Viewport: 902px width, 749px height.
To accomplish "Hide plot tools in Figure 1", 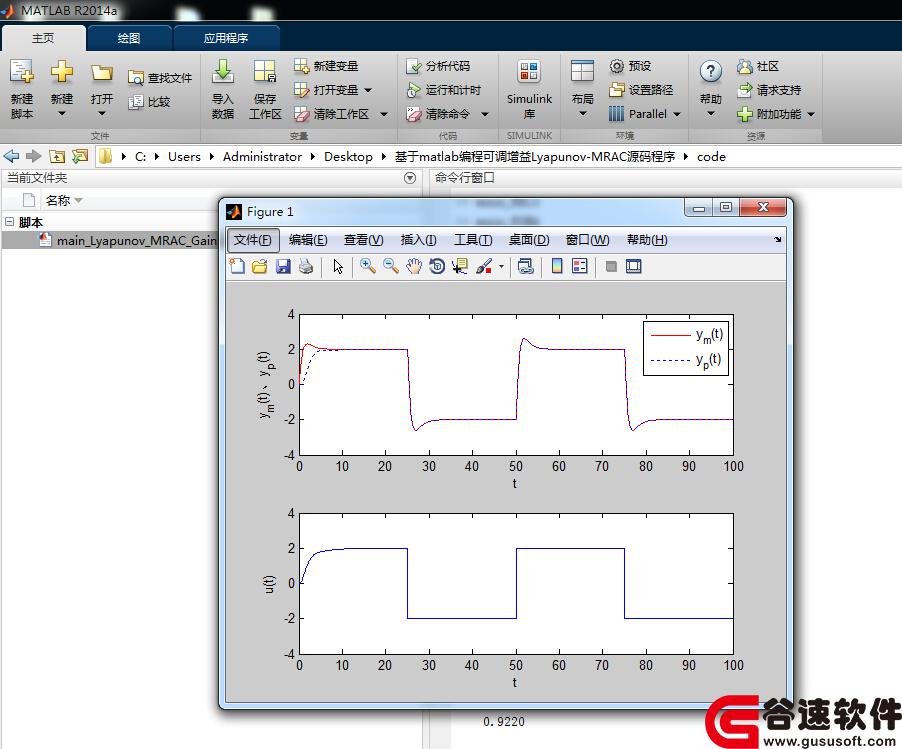I will coord(611,266).
